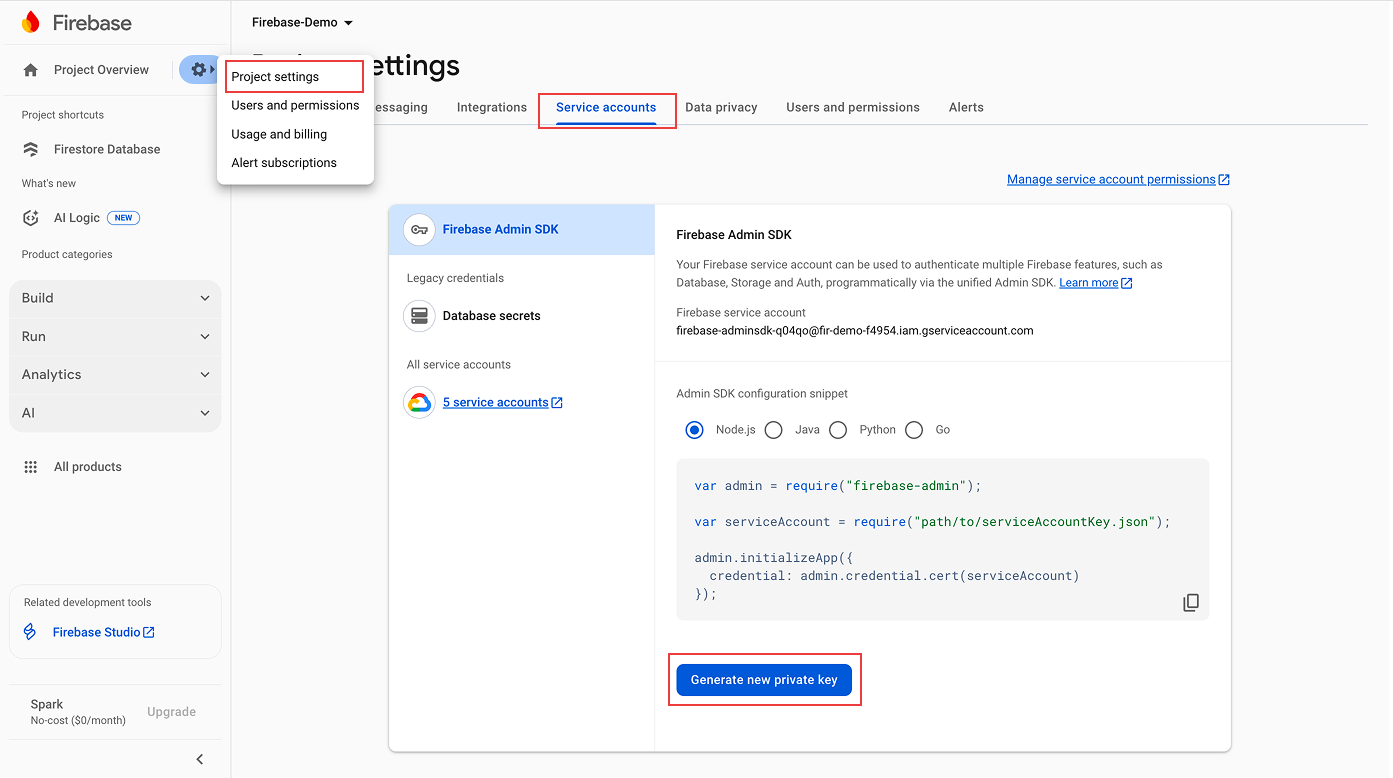Open Firestore Database shortcut
Screen dimensions: 1393x778
[107, 149]
